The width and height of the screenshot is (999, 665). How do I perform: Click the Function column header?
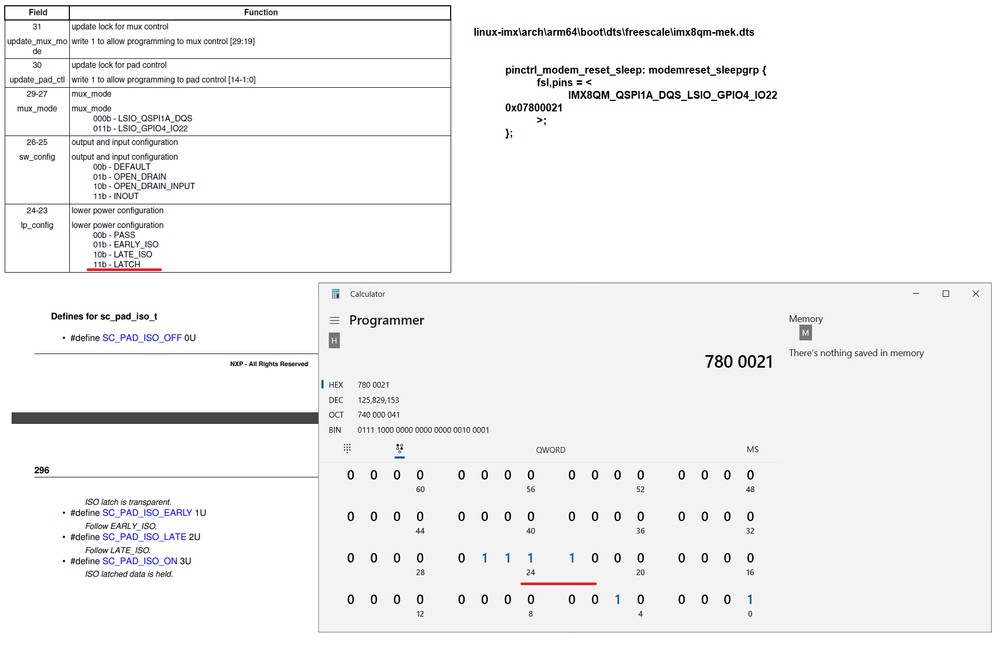coord(261,12)
